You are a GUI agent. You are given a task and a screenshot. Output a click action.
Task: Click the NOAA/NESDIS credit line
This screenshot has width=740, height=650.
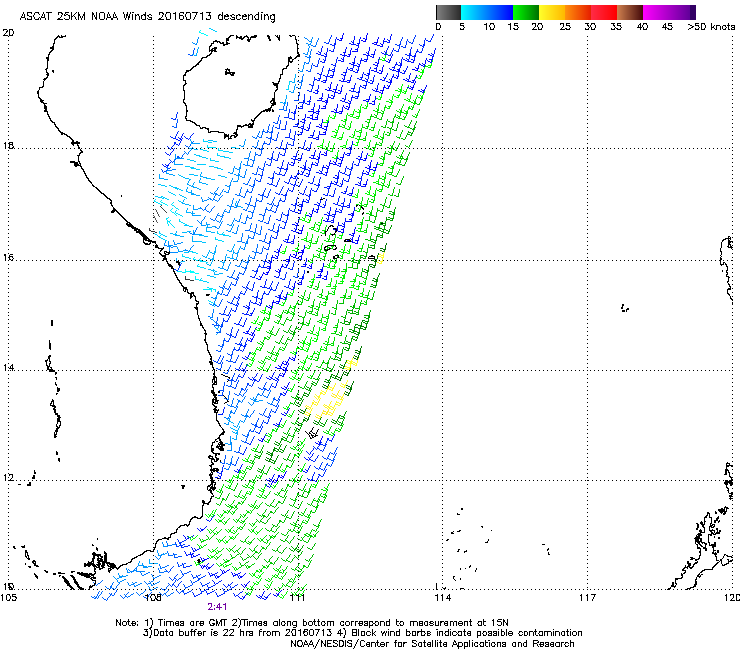coord(432,644)
